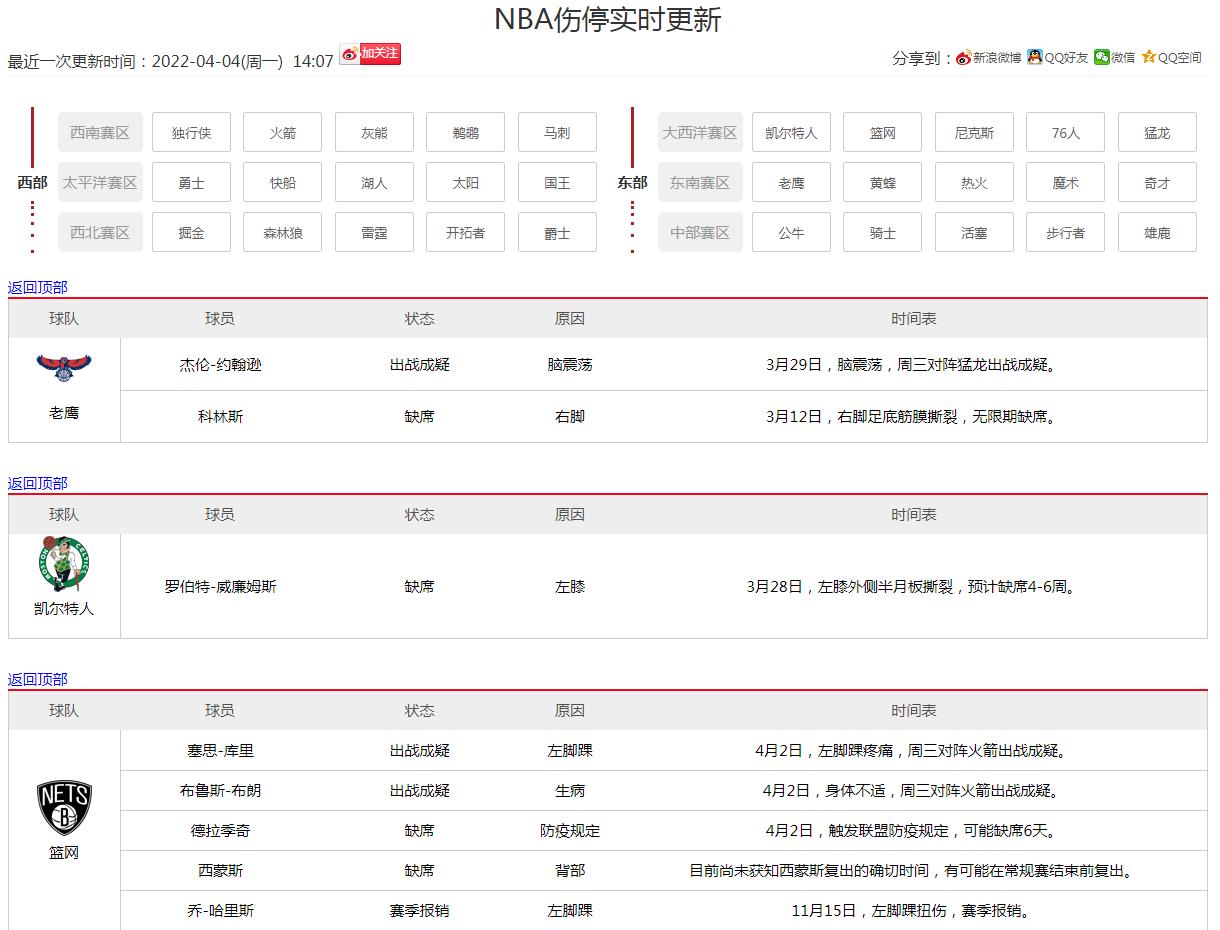1220x930 pixels.
Task: Select 老鹰 in the team grid
Action: coord(791,182)
